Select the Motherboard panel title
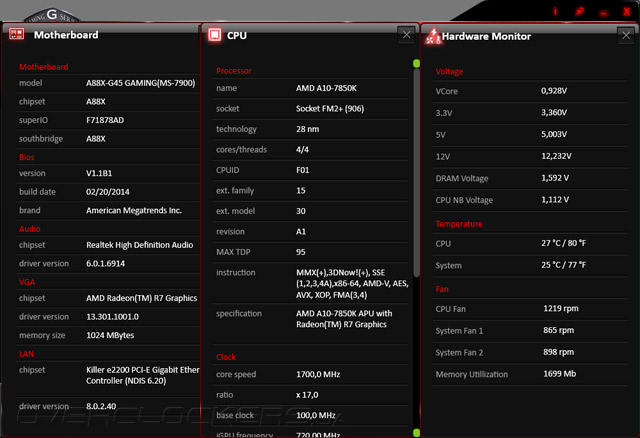 point(66,35)
